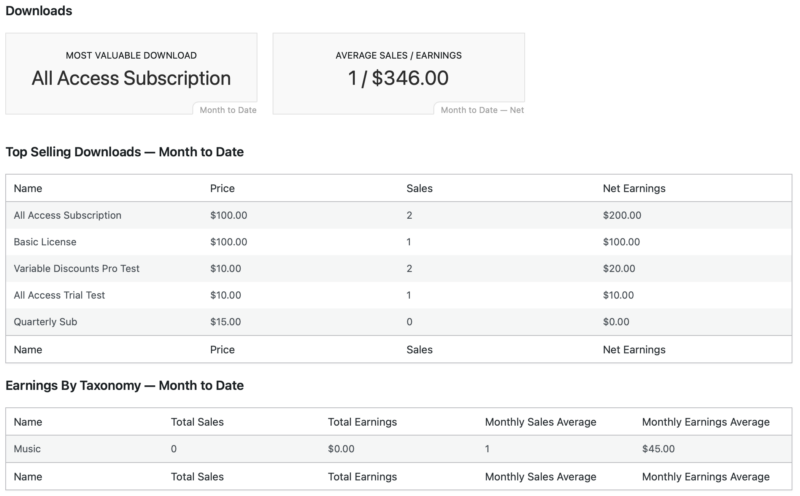
Task: Select the 'Month to Date' label under Most Valuable Download
Action: pyautogui.click(x=225, y=109)
